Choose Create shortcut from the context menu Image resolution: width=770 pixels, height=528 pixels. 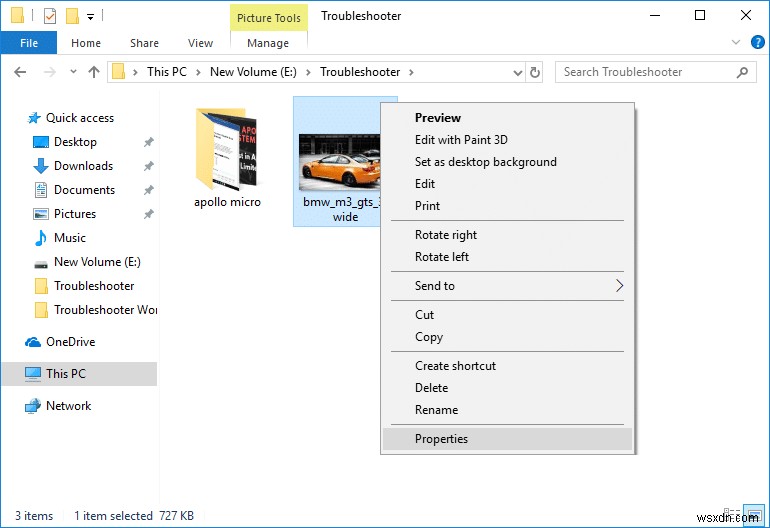(508, 366)
